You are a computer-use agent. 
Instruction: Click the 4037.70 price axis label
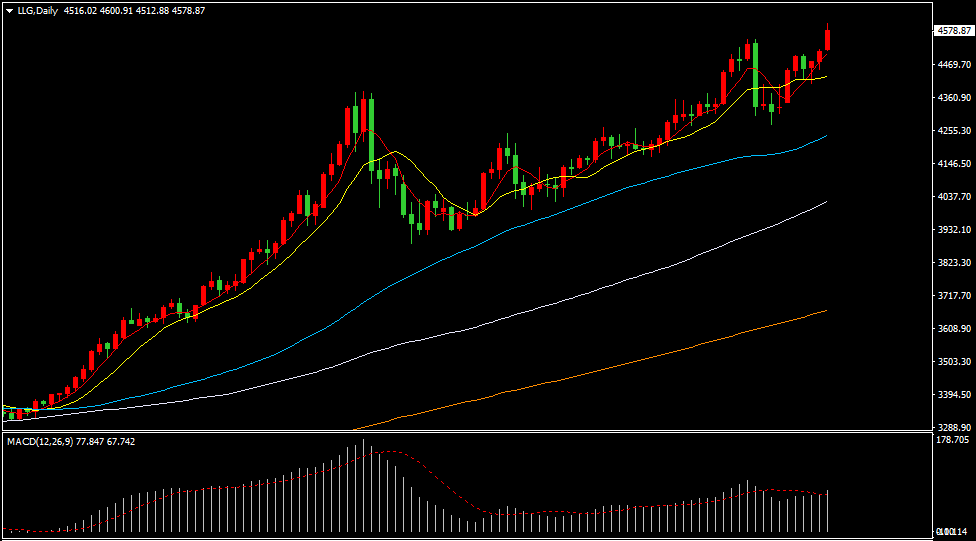954,197
